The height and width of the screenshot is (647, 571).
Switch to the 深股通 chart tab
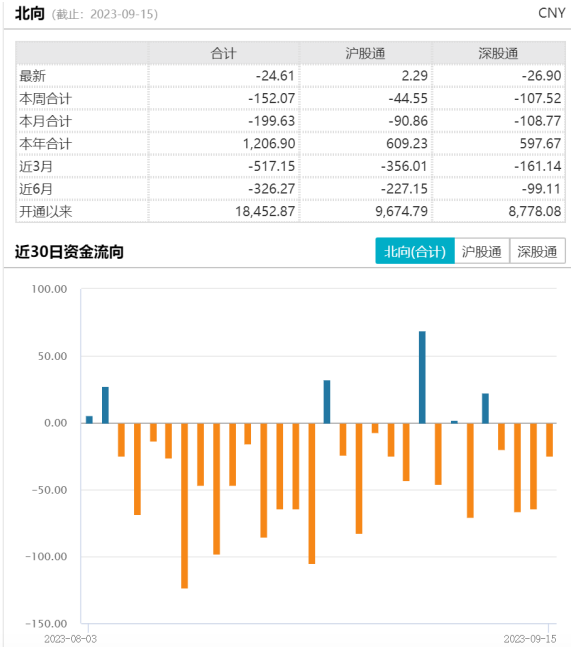click(537, 251)
